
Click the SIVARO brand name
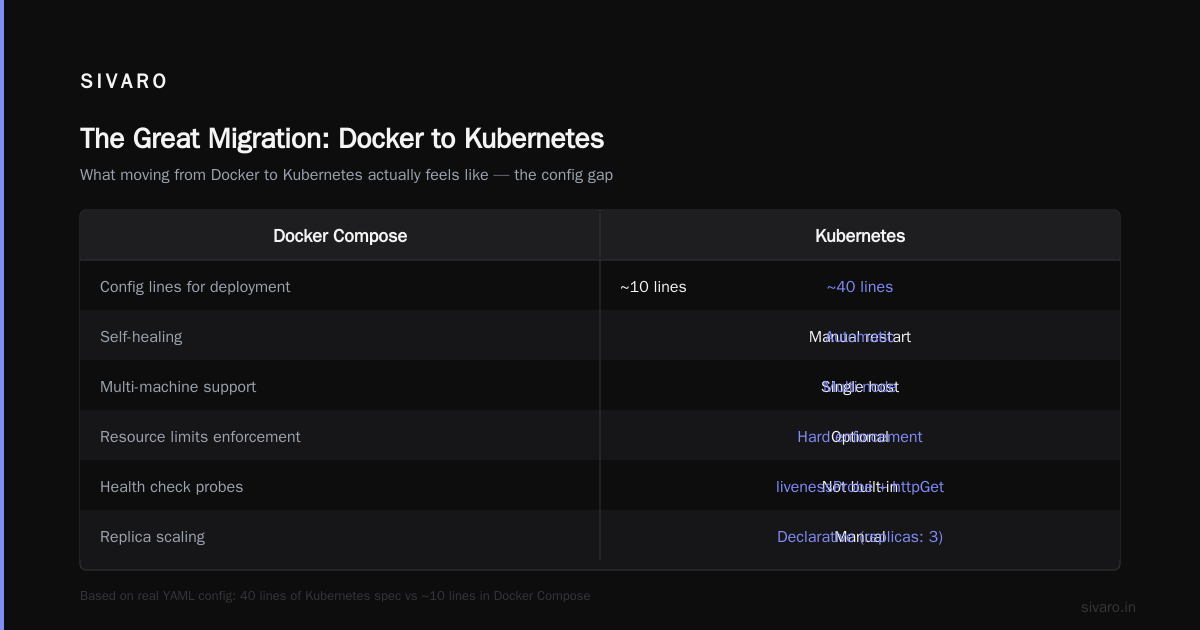(x=124, y=82)
